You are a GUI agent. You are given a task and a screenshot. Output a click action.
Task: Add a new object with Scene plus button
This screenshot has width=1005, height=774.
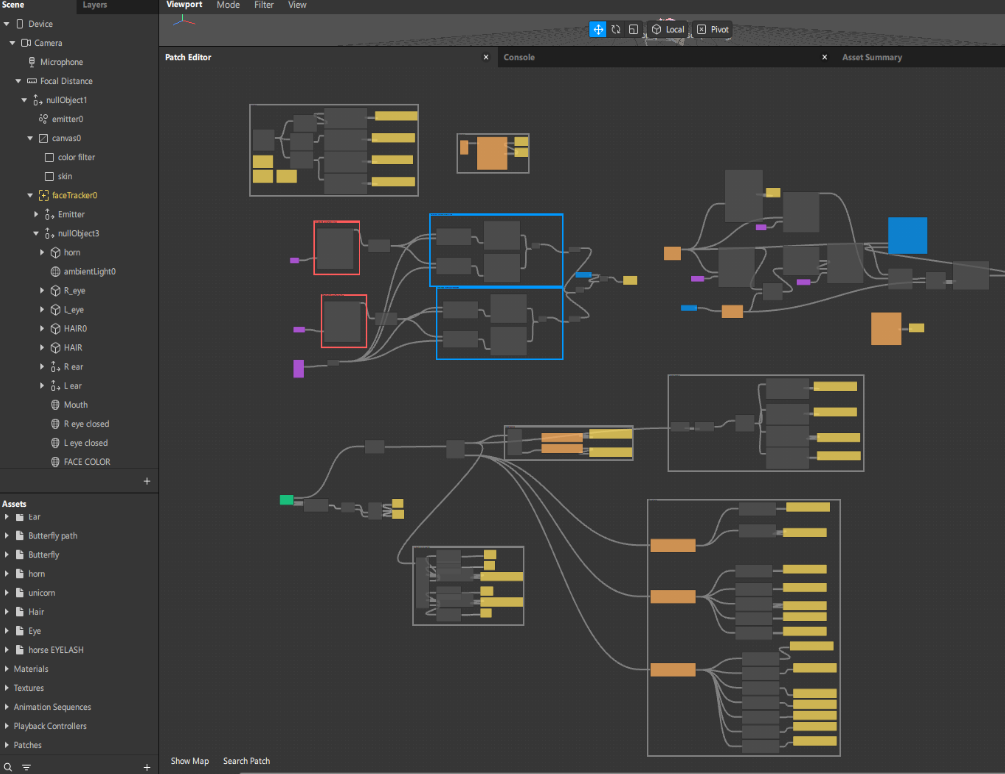pyautogui.click(x=147, y=481)
